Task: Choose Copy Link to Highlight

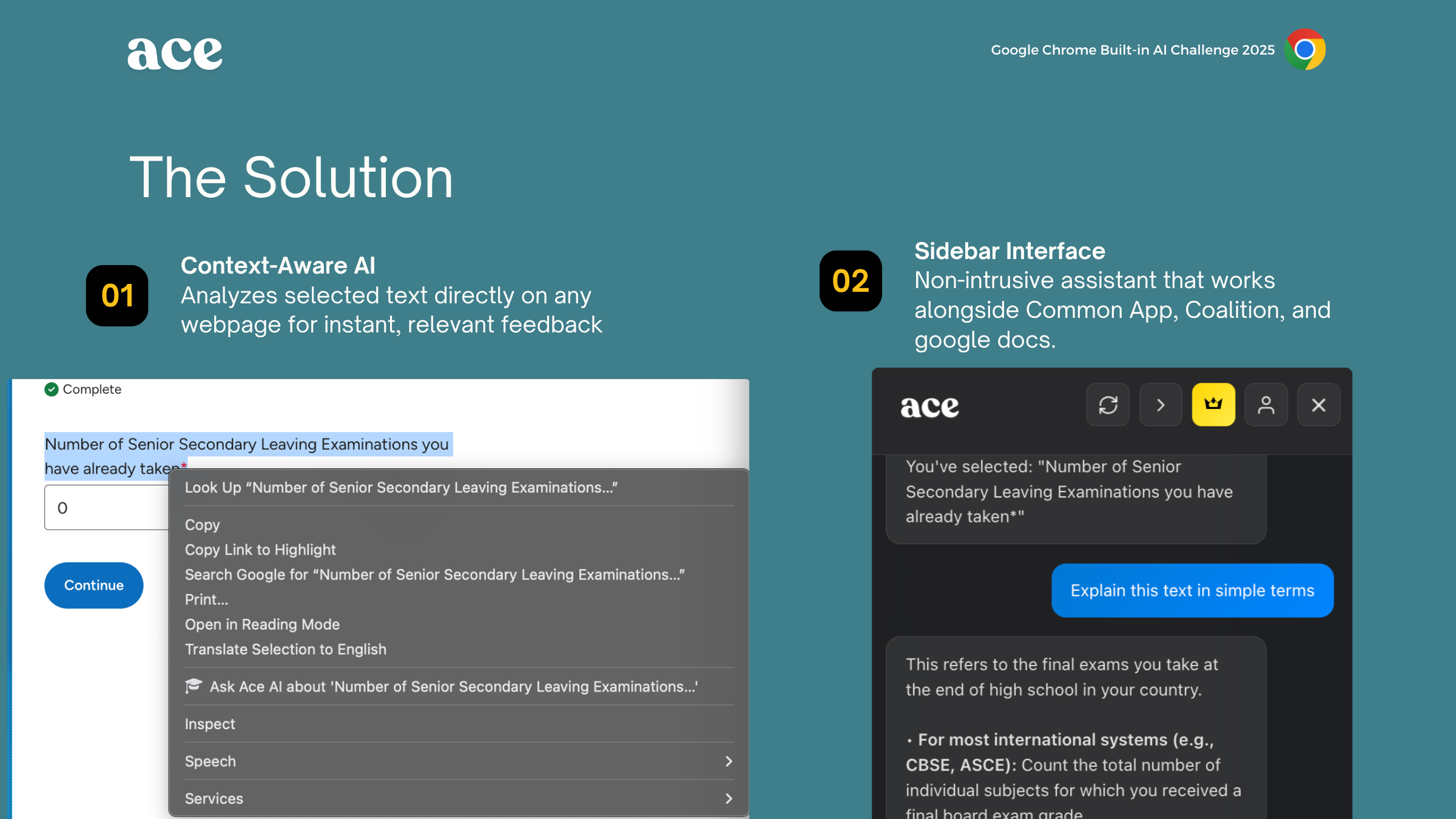Action: coord(260,550)
